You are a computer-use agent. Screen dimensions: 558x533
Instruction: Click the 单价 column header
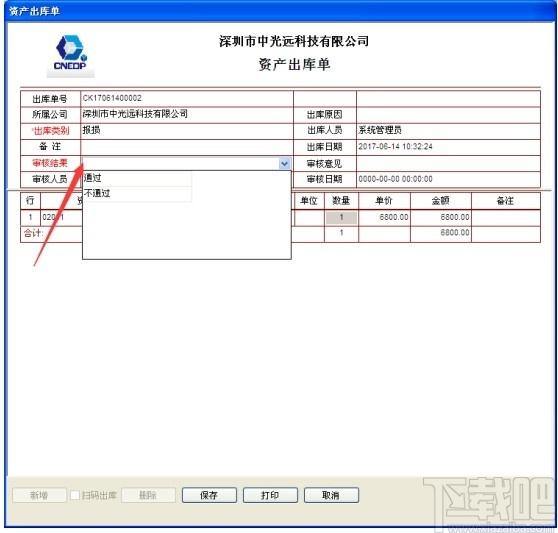click(384, 201)
